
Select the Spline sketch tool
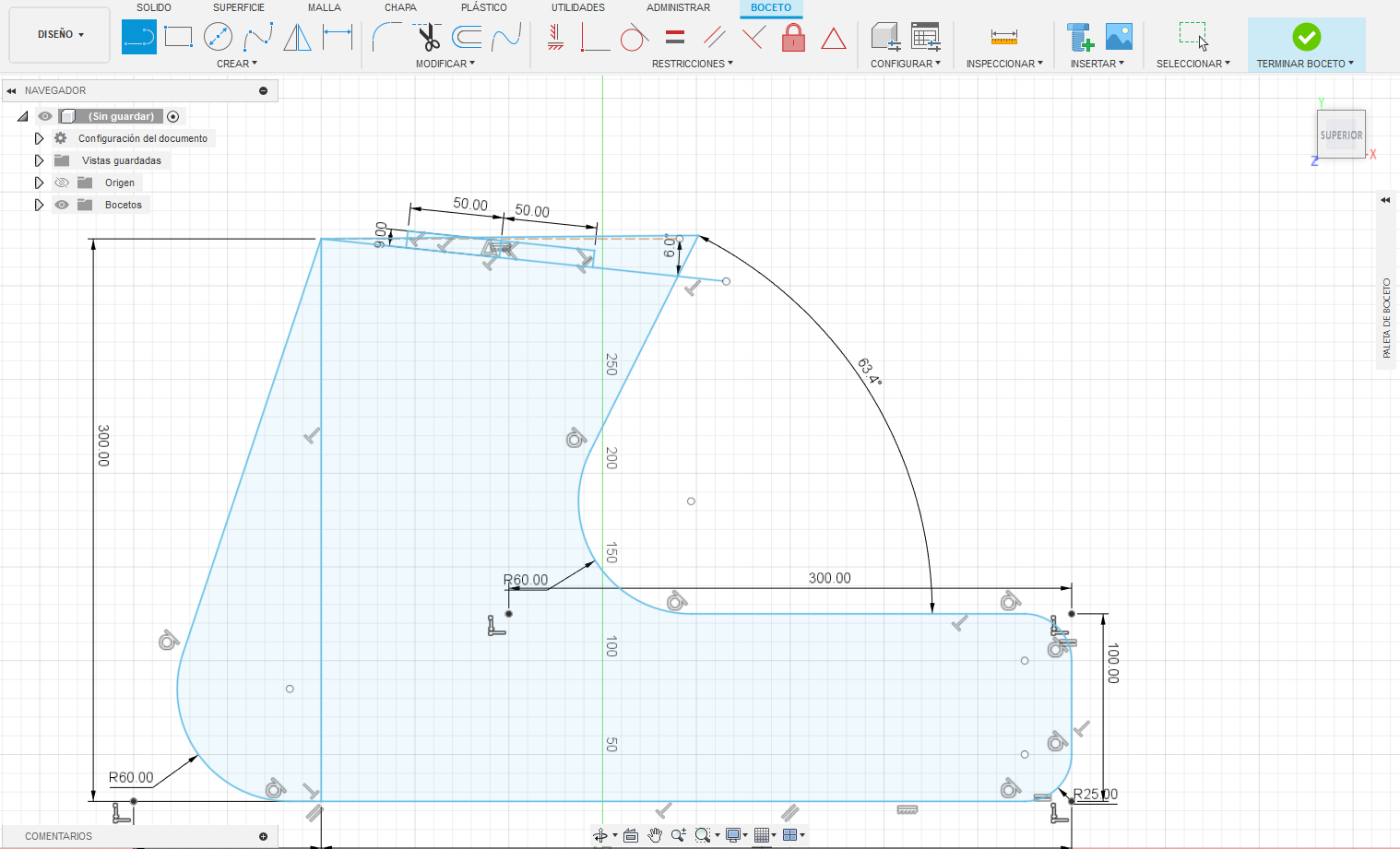258,37
